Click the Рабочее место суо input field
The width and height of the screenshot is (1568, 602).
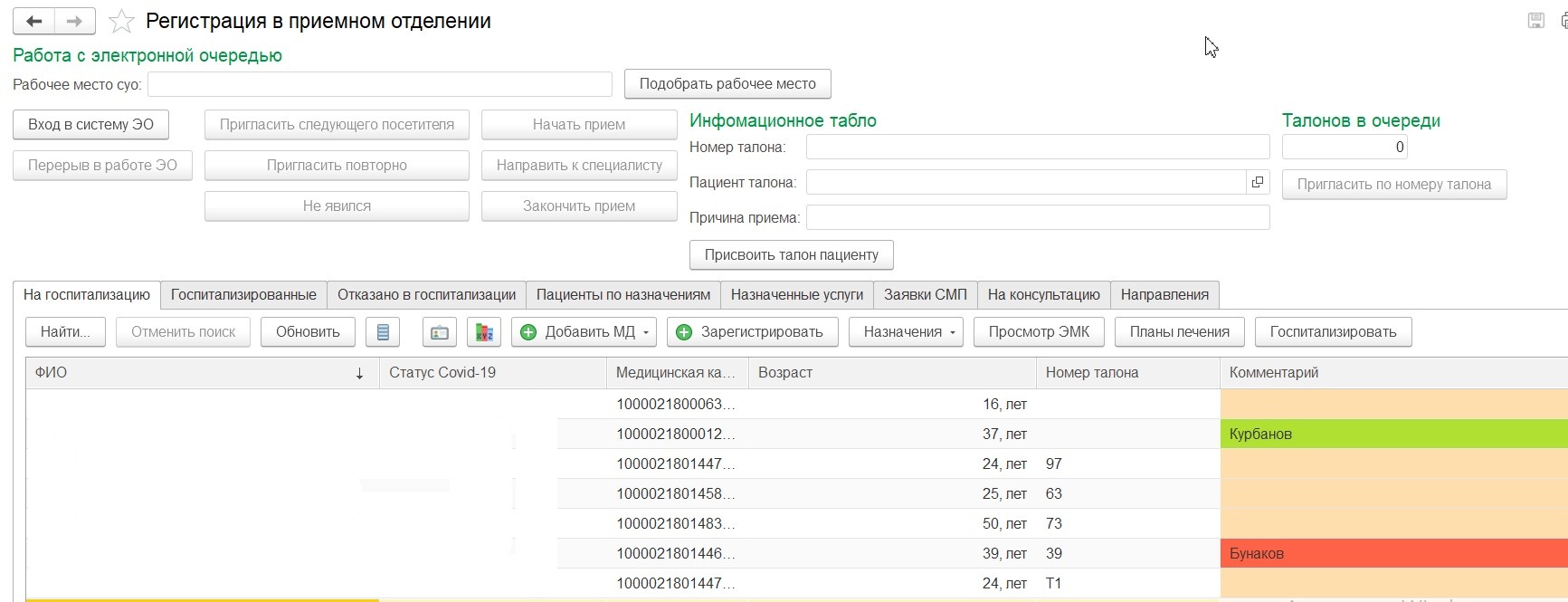pos(380,84)
